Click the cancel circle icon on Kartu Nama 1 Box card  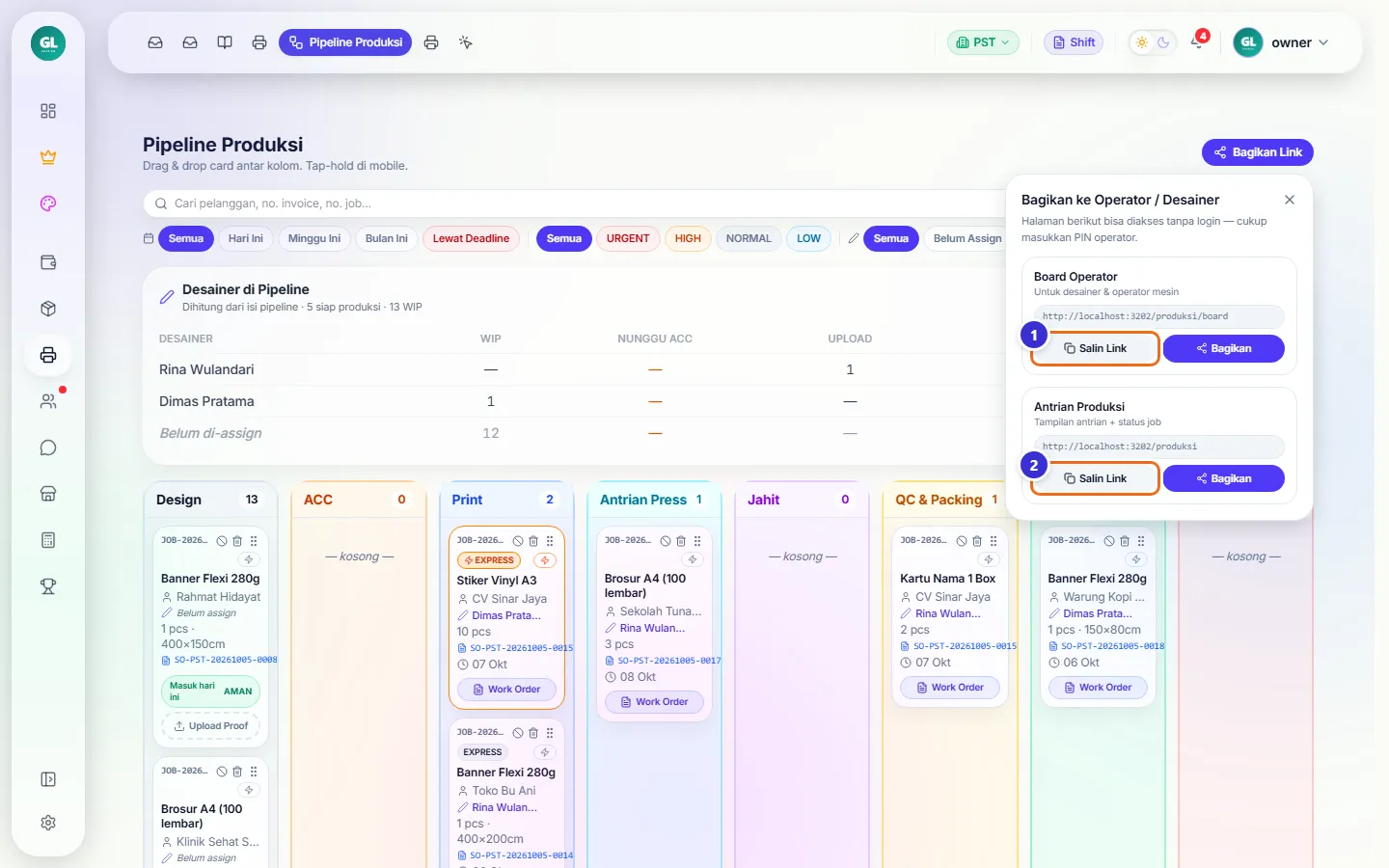tap(962, 541)
